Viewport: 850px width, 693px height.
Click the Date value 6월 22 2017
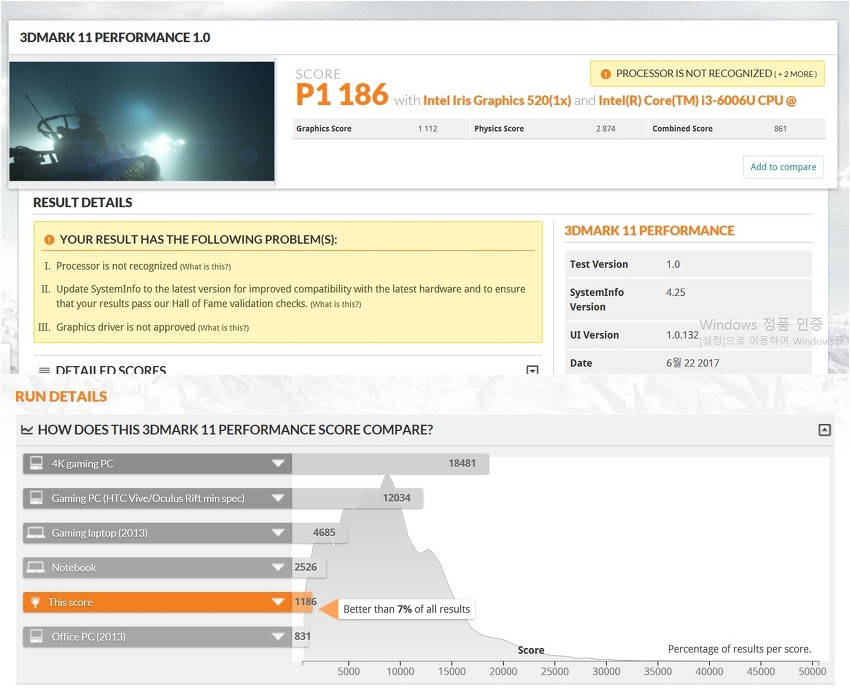692,363
